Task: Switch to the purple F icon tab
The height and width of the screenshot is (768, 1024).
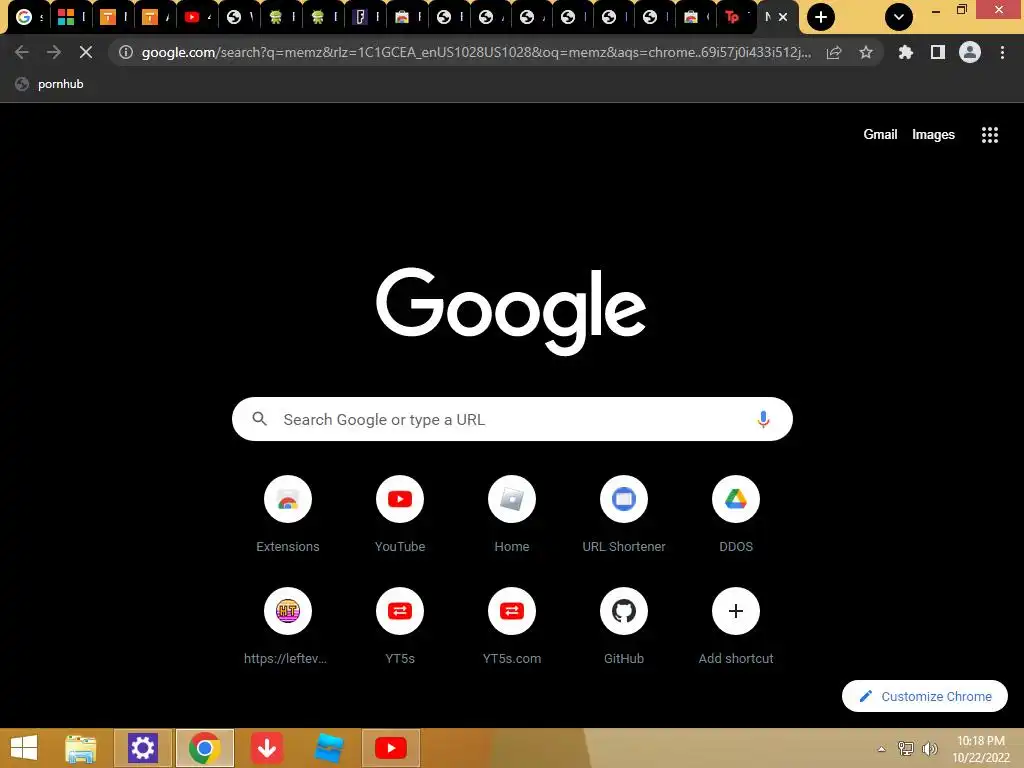Action: point(364,18)
